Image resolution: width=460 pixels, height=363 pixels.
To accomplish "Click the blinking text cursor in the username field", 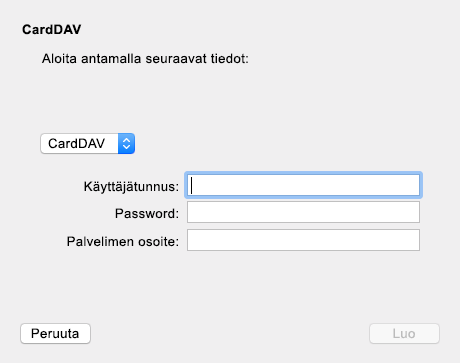I will tap(191, 185).
